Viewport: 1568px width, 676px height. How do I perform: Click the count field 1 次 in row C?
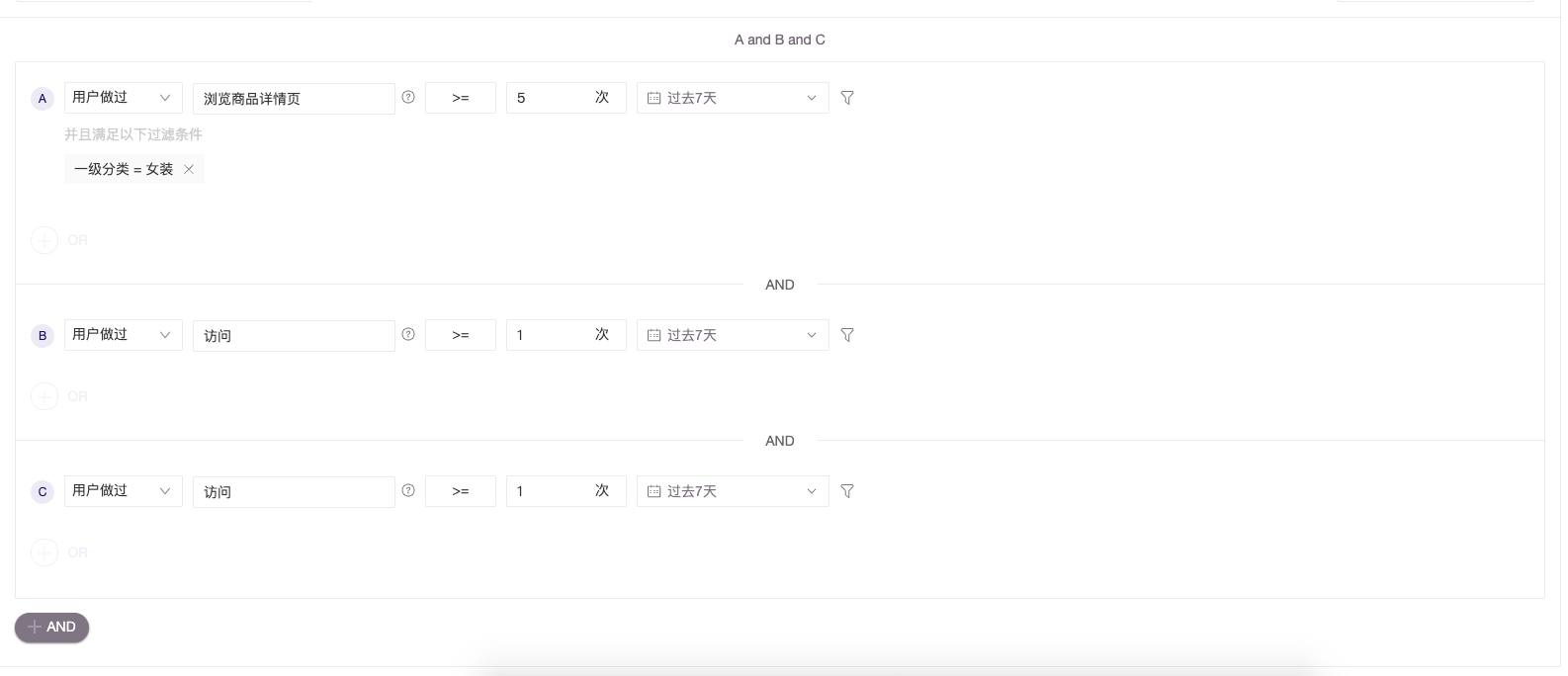tap(566, 491)
